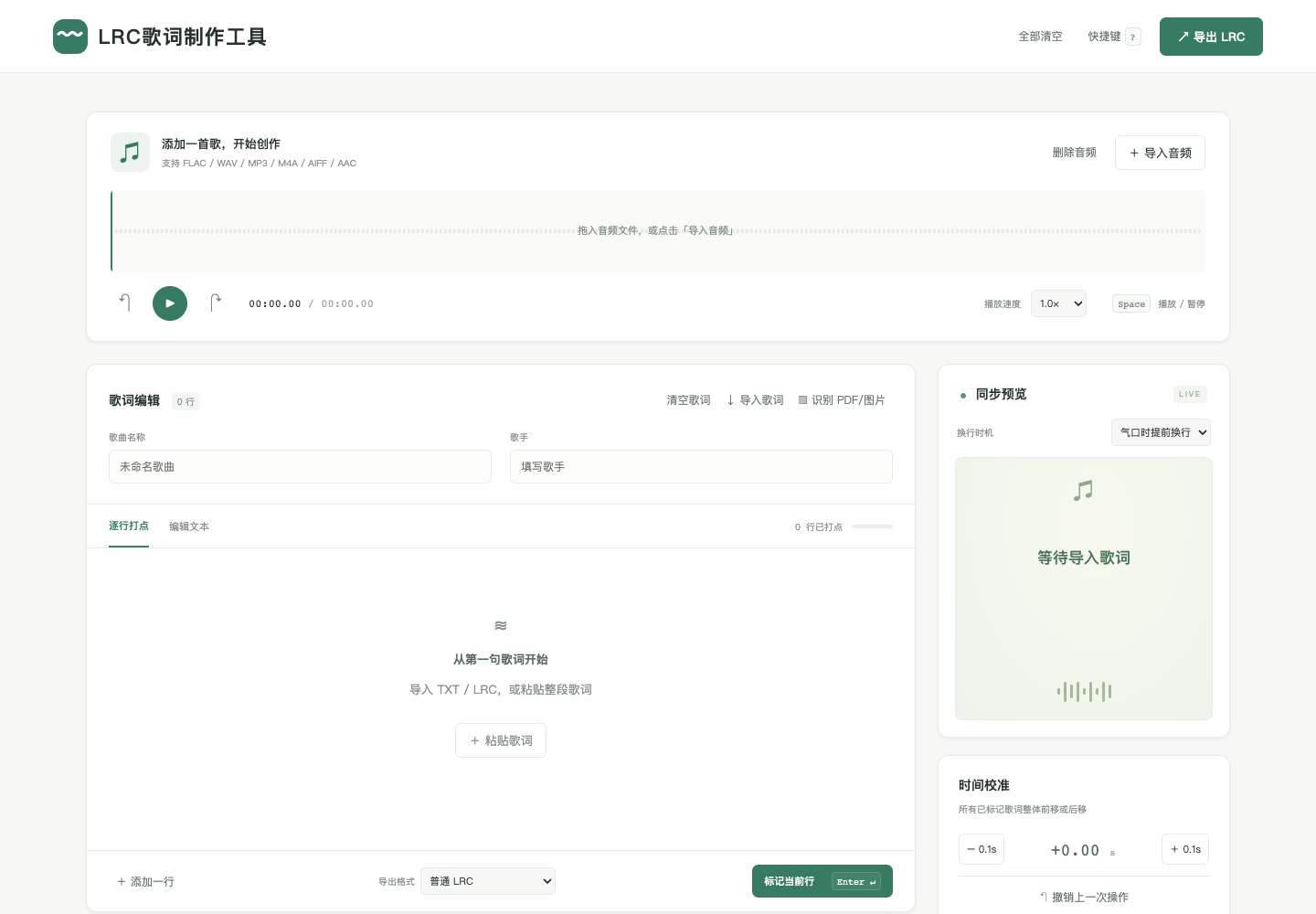The image size is (1316, 914).
Task: Click 清空歌词 to clear lyrics
Action: click(688, 400)
